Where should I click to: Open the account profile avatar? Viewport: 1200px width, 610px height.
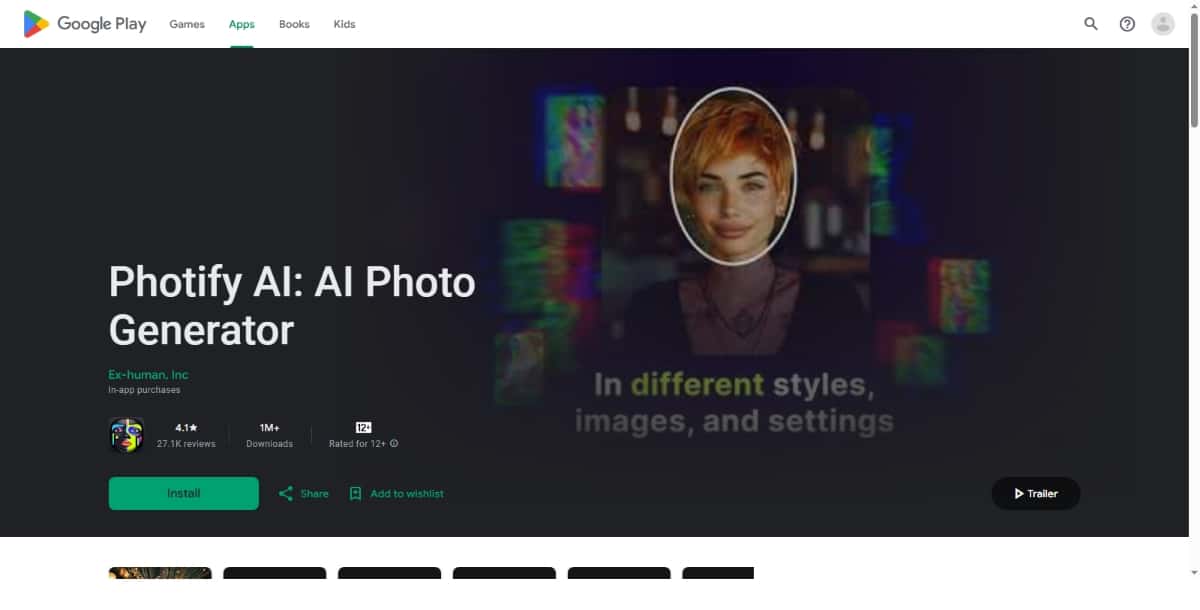tap(1163, 24)
